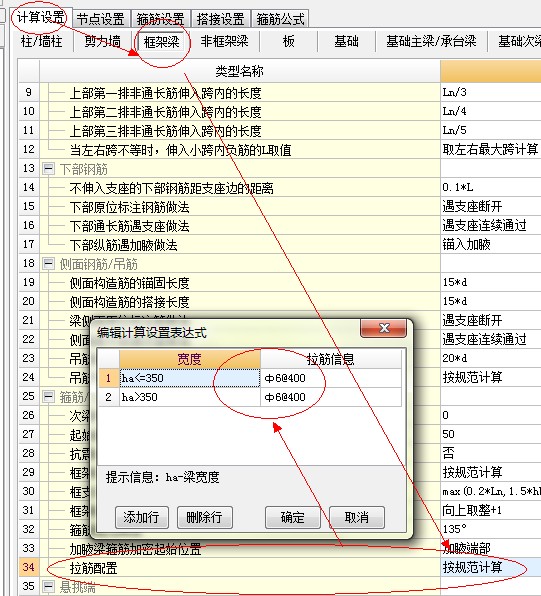Click the 遇支座连续通过 value in row 16

pos(491,225)
